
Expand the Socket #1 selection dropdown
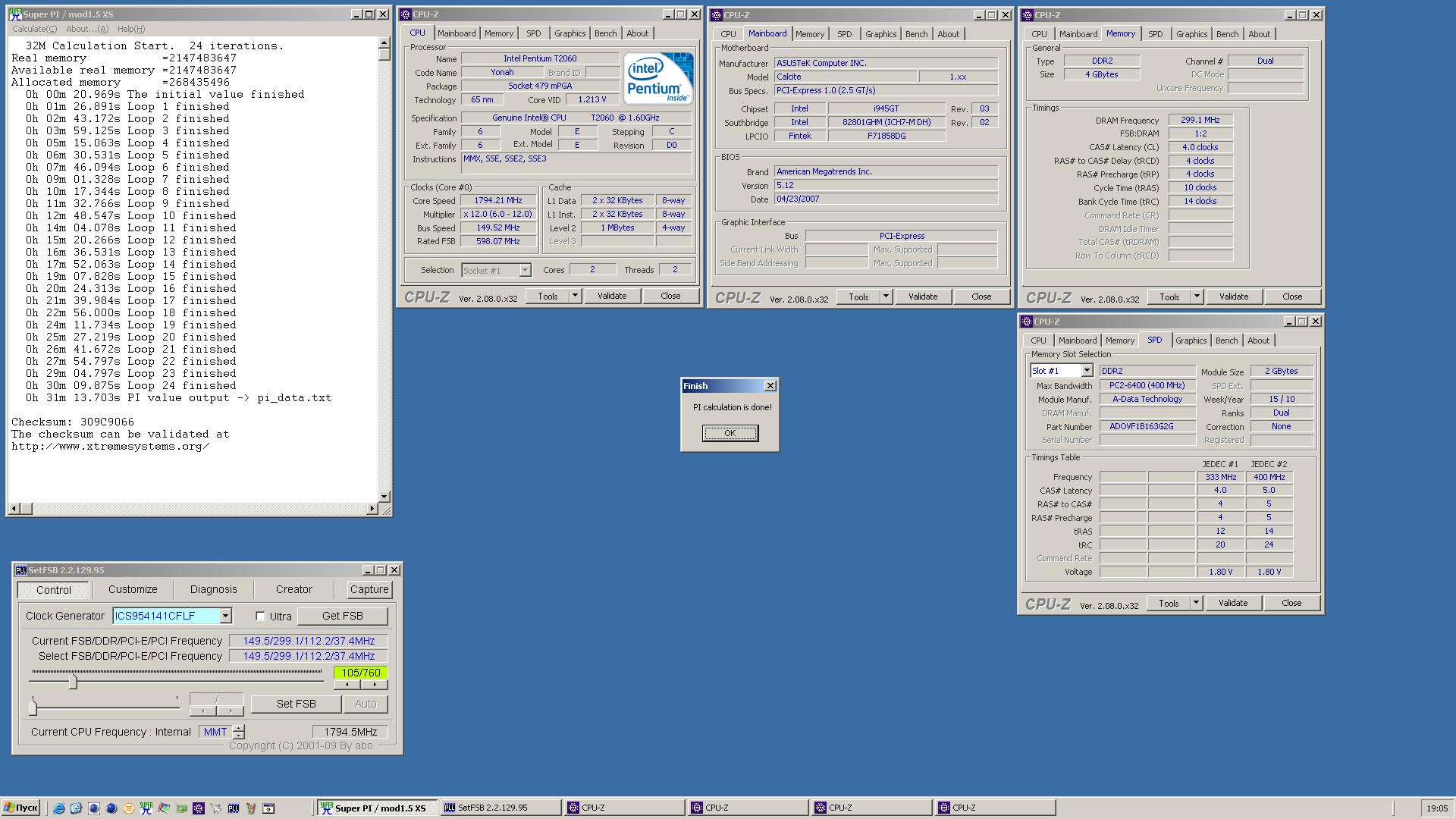[525, 271]
